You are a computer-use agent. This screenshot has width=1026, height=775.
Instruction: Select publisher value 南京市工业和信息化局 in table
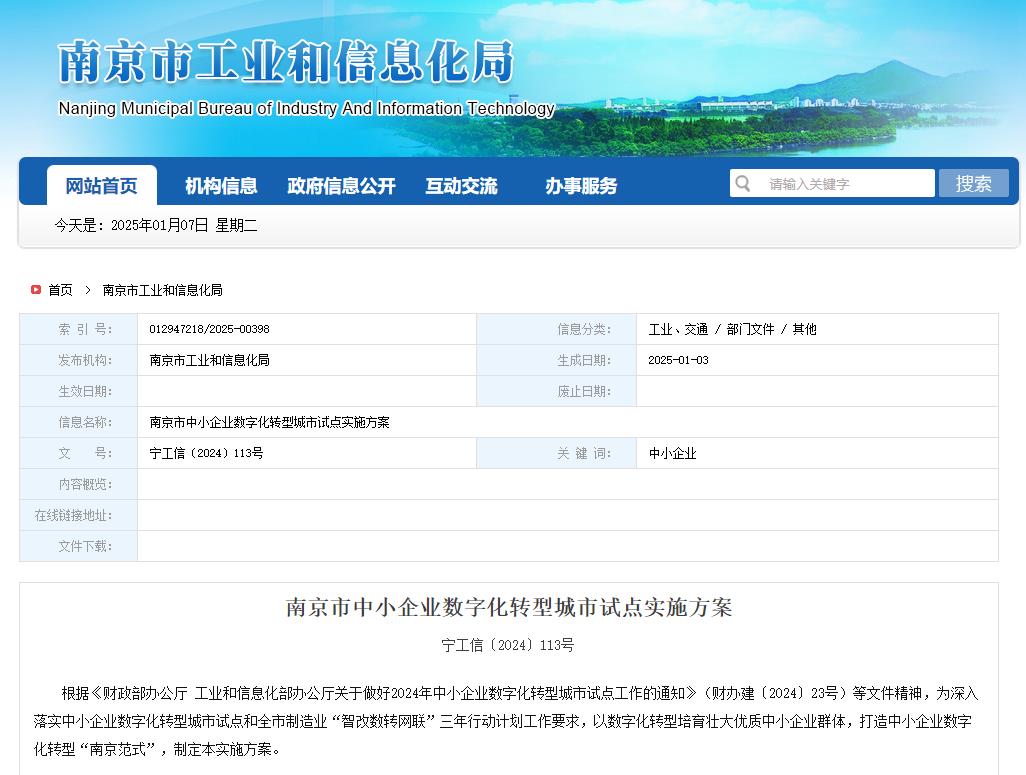click(x=209, y=360)
